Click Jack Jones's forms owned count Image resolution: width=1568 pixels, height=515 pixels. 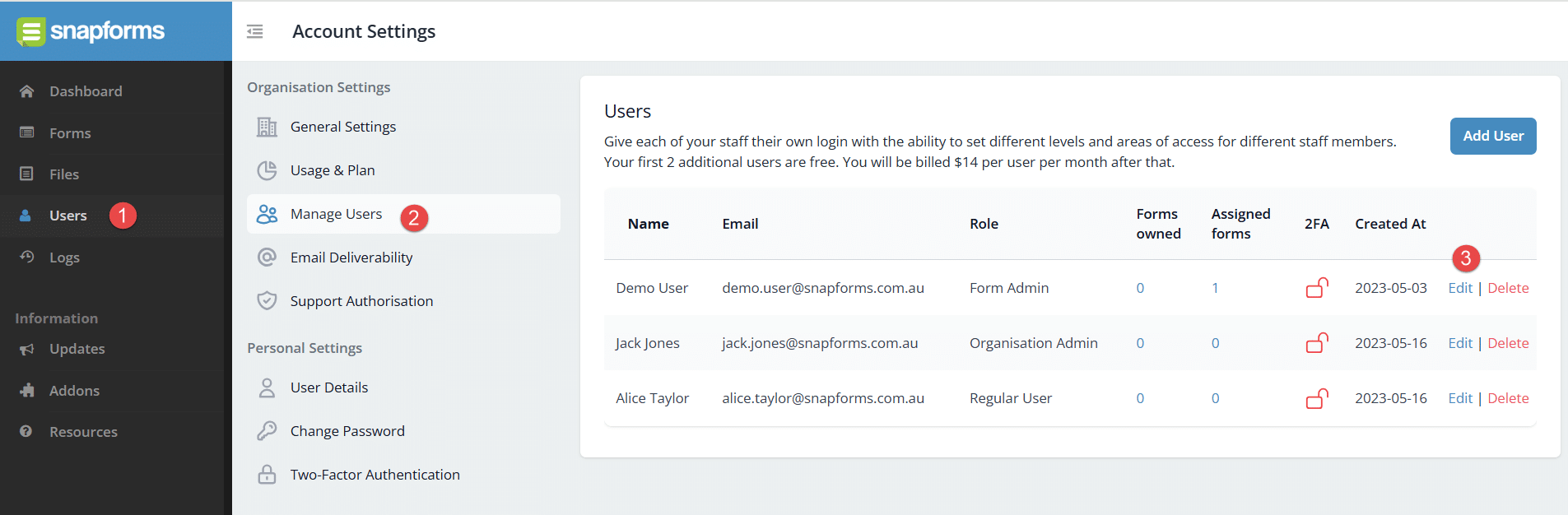coord(1140,343)
